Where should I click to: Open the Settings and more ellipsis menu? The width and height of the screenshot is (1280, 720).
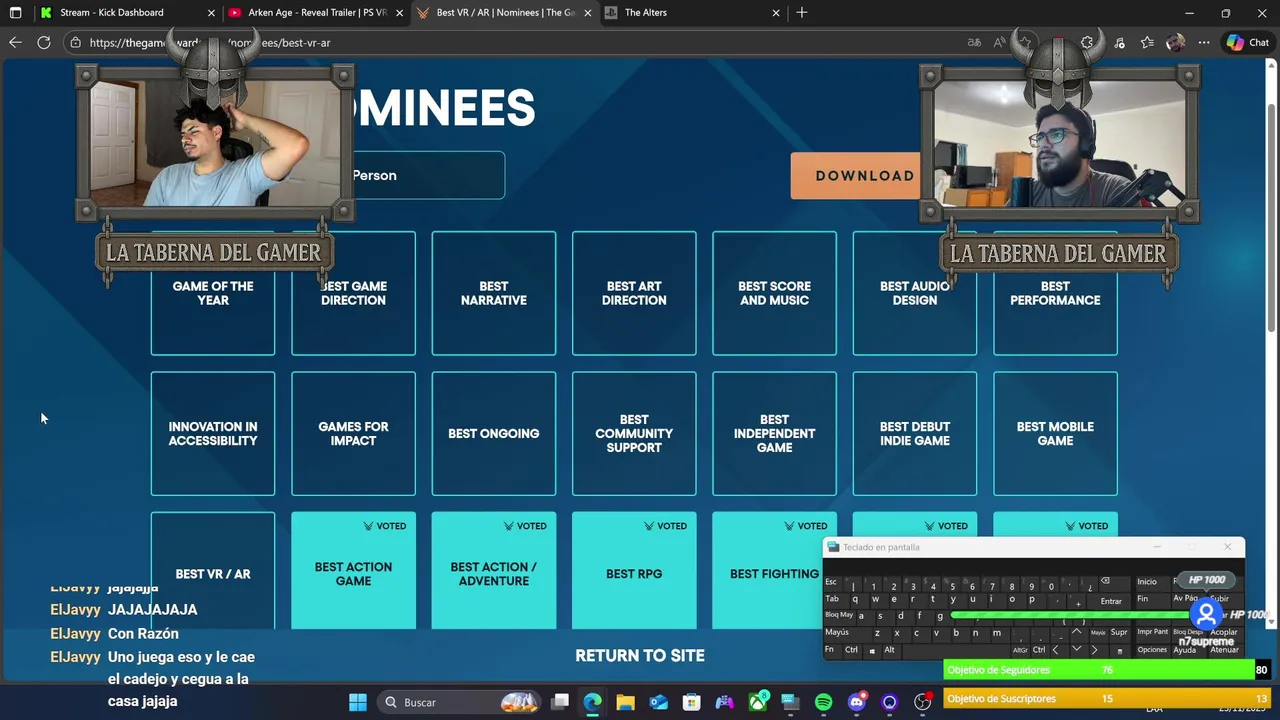coord(1204,42)
